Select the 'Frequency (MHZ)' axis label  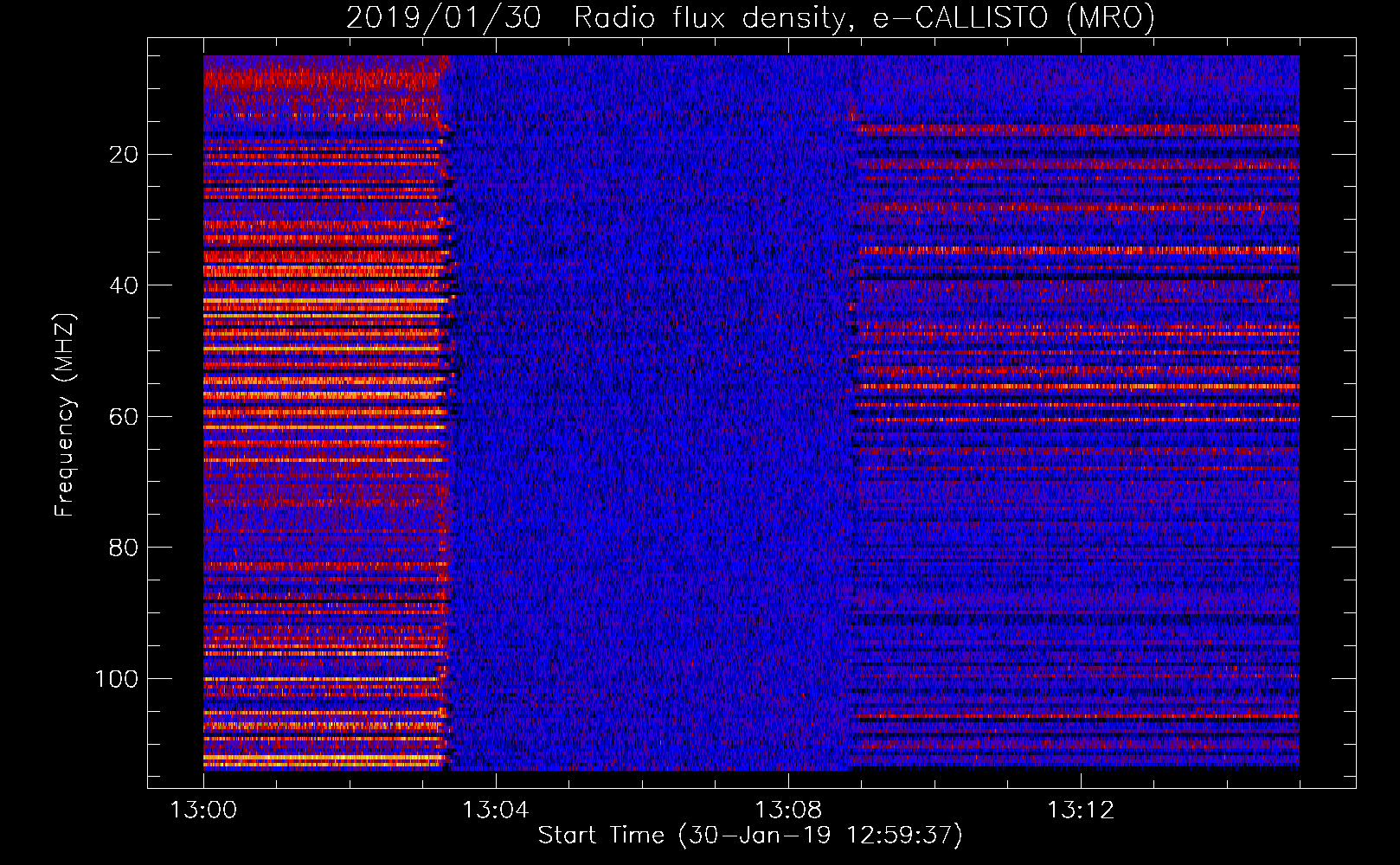65,414
